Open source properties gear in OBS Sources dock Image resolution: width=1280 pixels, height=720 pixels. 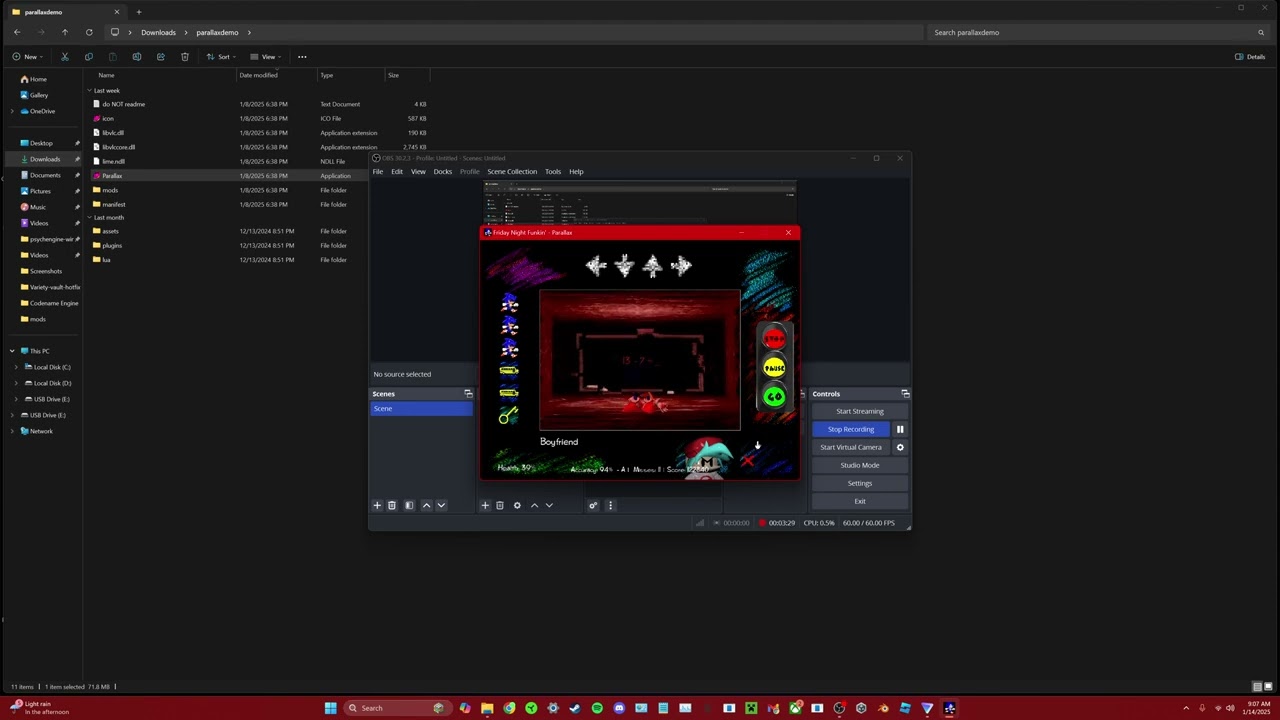pyautogui.click(x=517, y=505)
